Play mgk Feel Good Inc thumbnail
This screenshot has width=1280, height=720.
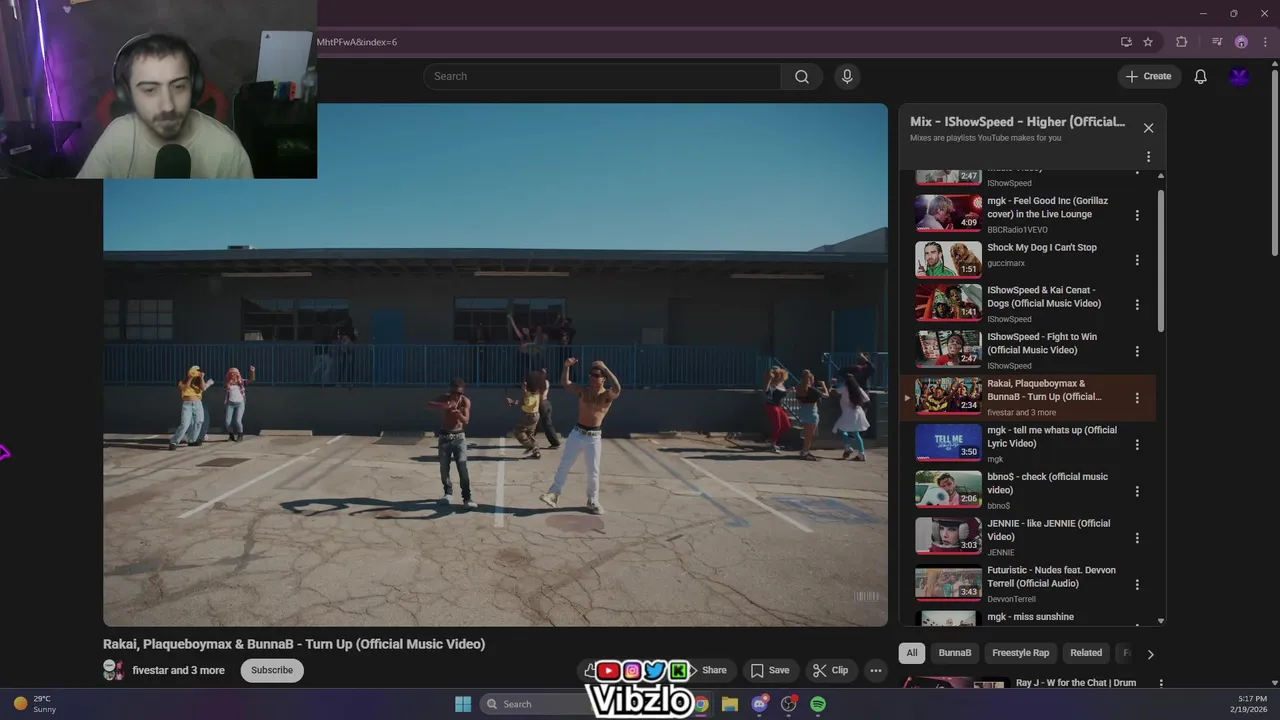pyautogui.click(x=948, y=212)
